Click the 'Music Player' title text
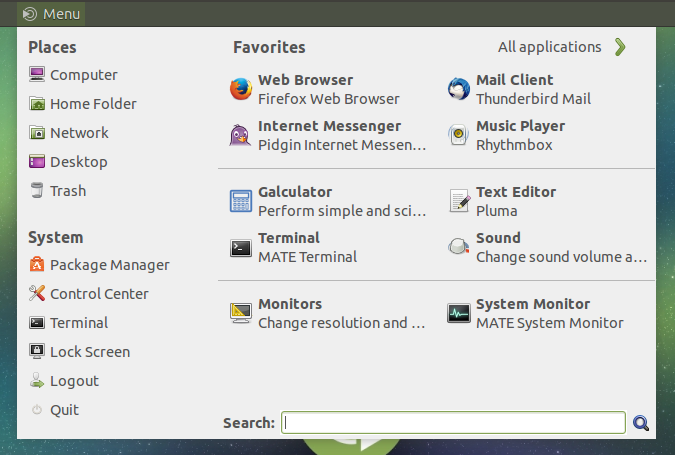Viewport: 675px width, 455px height. (520, 126)
